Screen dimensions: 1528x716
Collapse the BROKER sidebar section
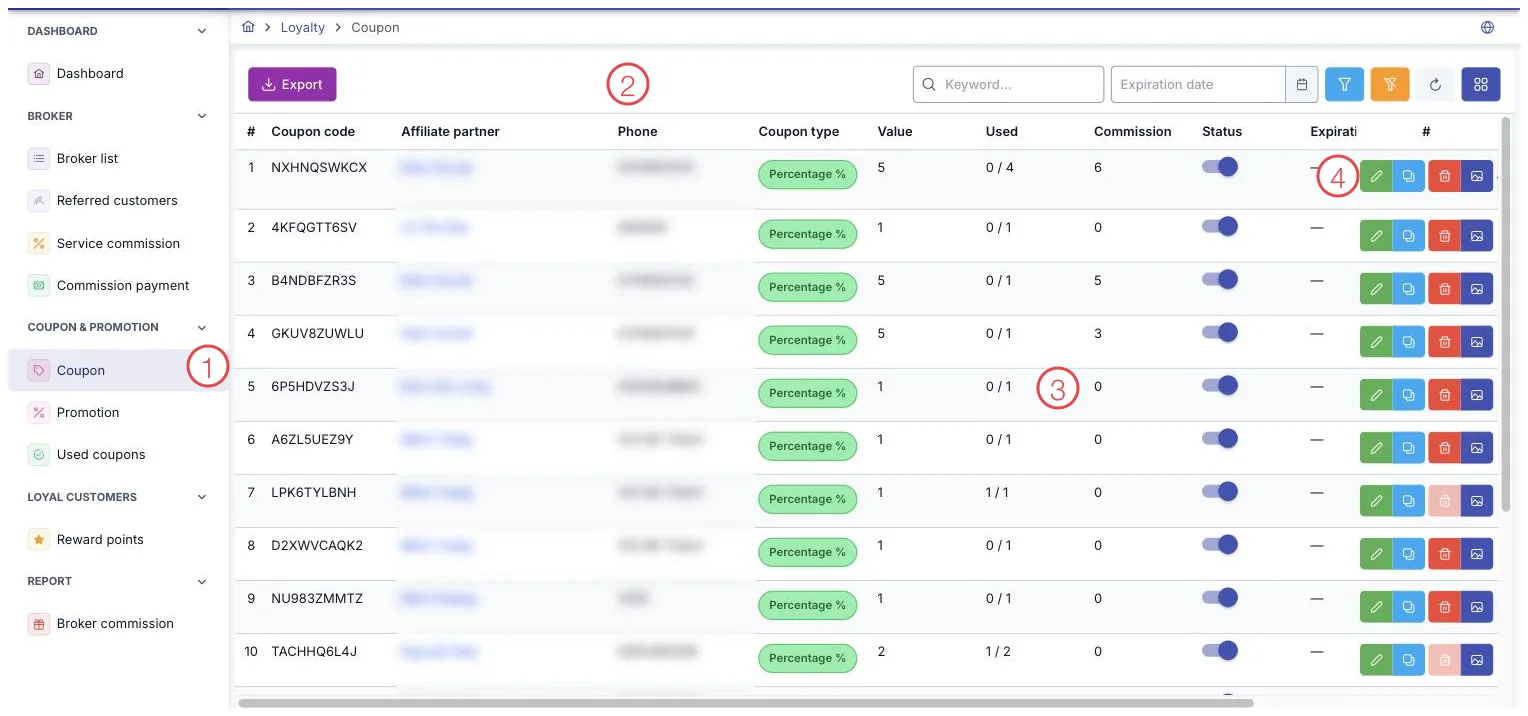coord(202,116)
